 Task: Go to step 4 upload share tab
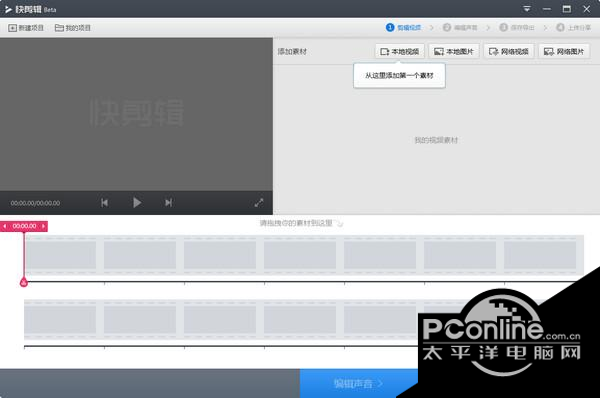coord(574,28)
